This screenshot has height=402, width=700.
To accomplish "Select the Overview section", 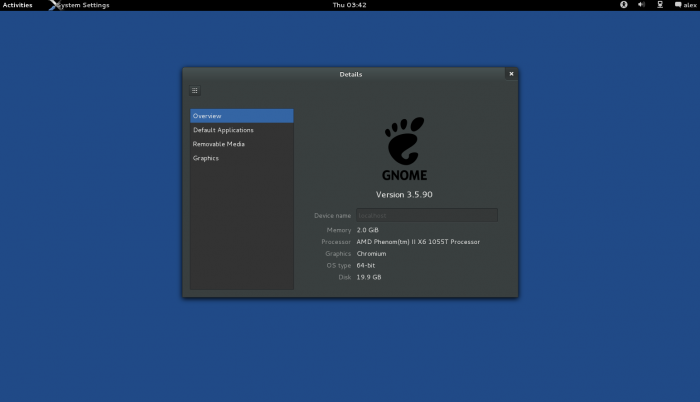I will 242,116.
